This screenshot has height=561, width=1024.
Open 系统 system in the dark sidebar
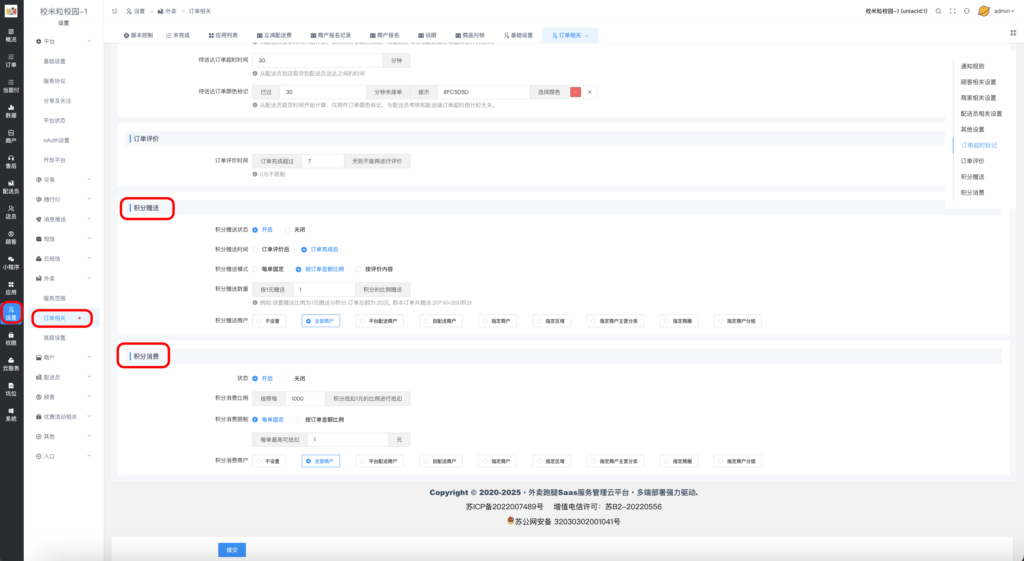click(11, 414)
